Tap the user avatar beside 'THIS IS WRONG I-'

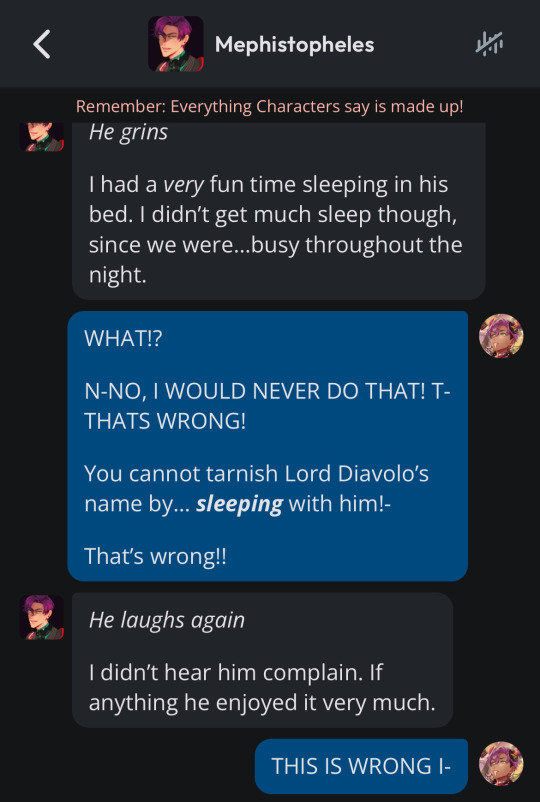click(501, 764)
